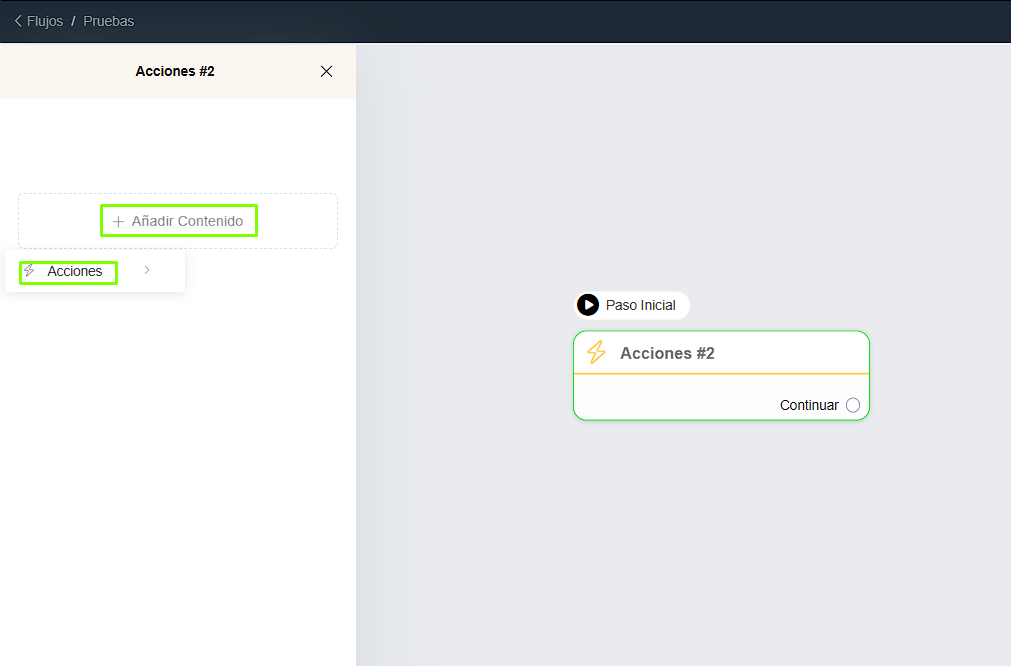
Task: Select the Acciones menu entry
Action: [75, 271]
